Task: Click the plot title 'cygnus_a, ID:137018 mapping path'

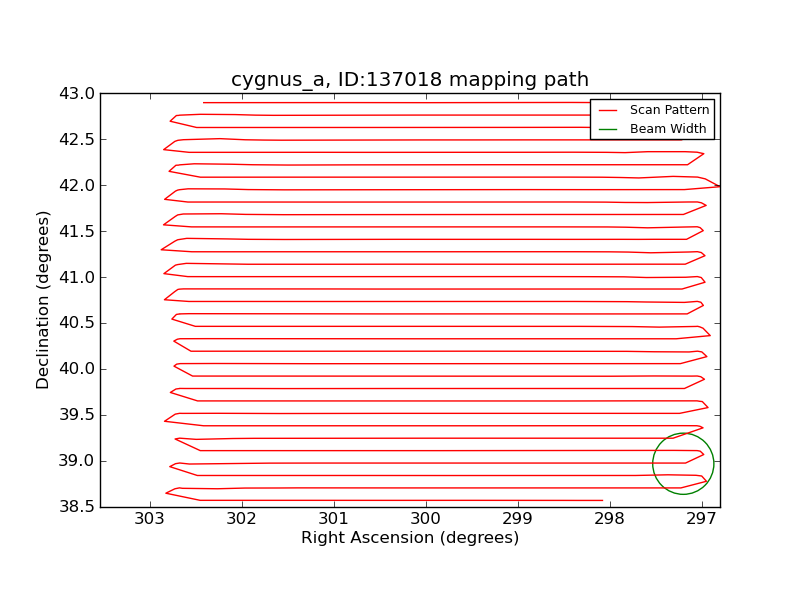Action: click(410, 80)
